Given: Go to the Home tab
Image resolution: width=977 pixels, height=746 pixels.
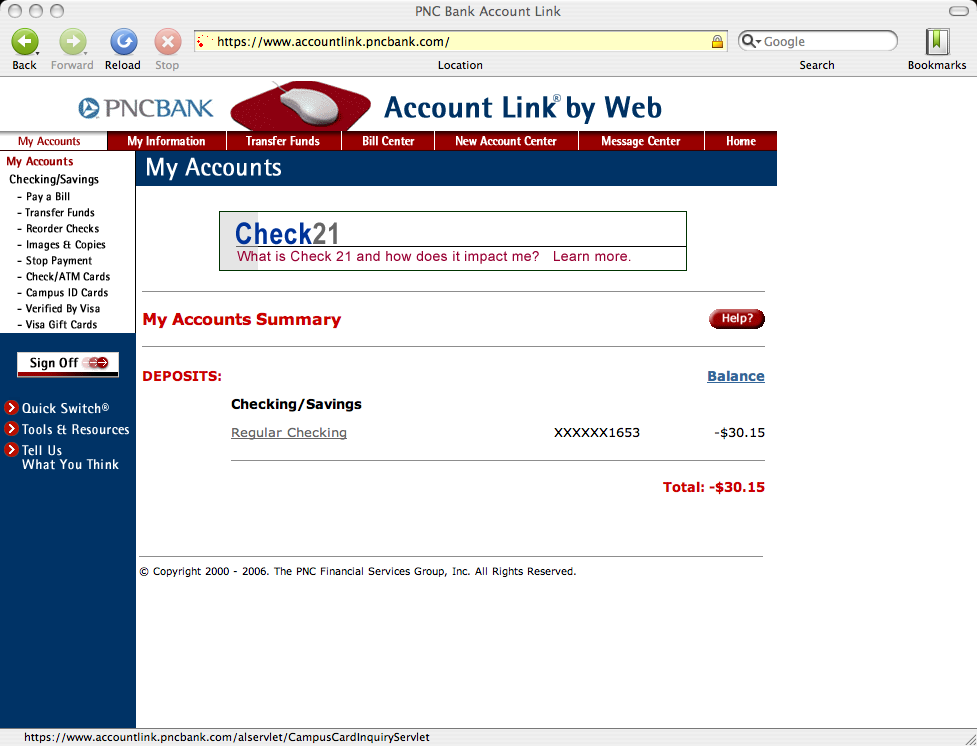Looking at the screenshot, I should tap(741, 141).
